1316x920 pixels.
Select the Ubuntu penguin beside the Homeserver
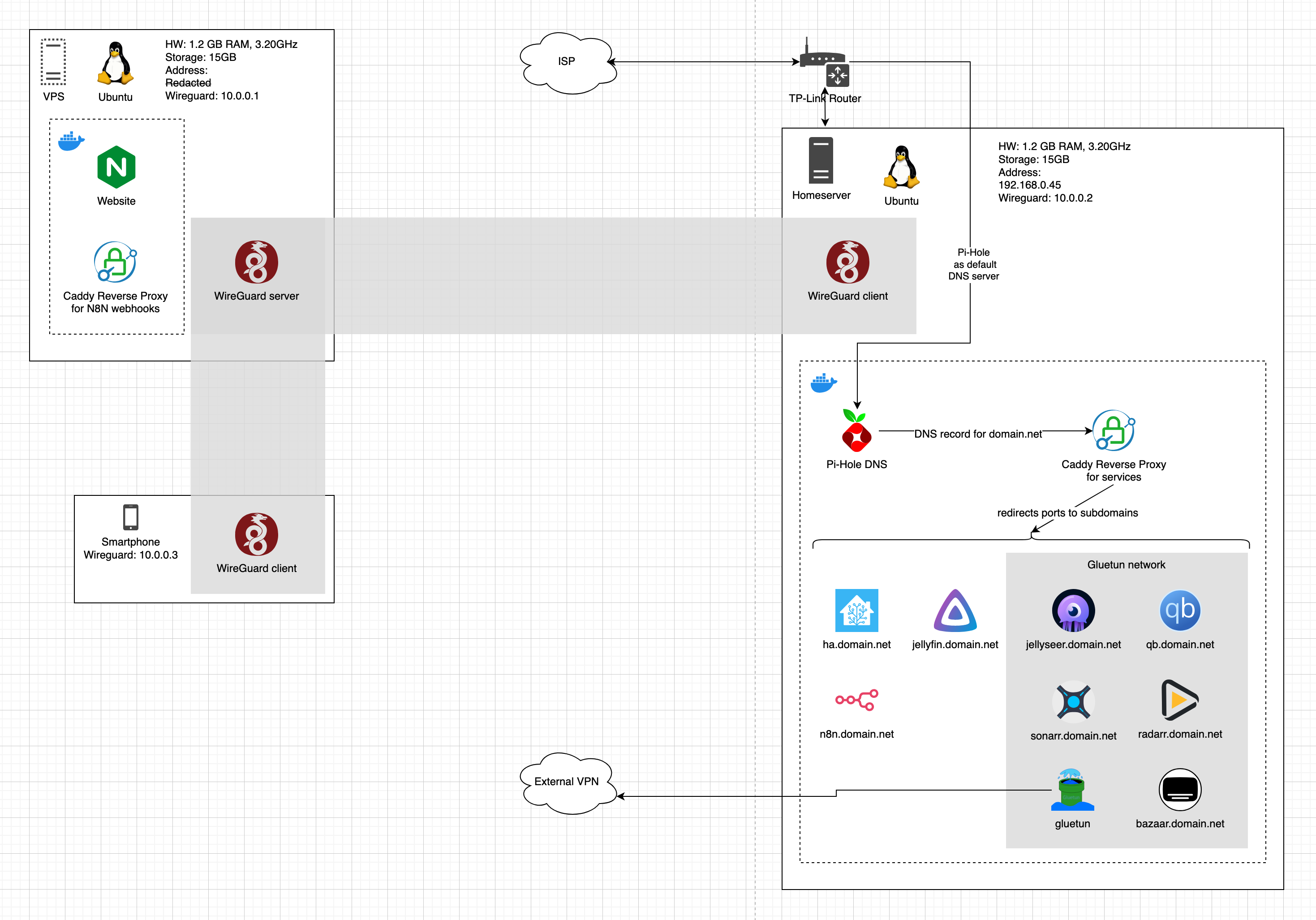pyautogui.click(x=902, y=167)
